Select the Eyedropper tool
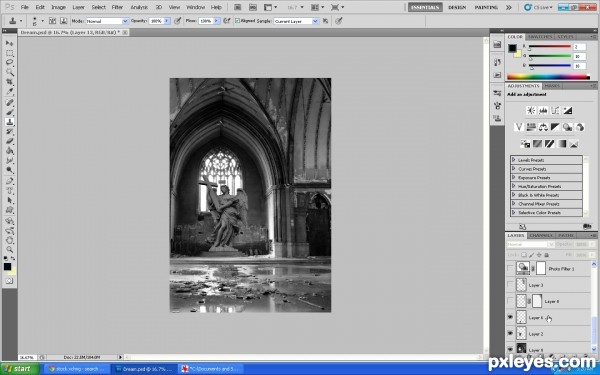Screen dimensions: 600x375 tap(9, 91)
